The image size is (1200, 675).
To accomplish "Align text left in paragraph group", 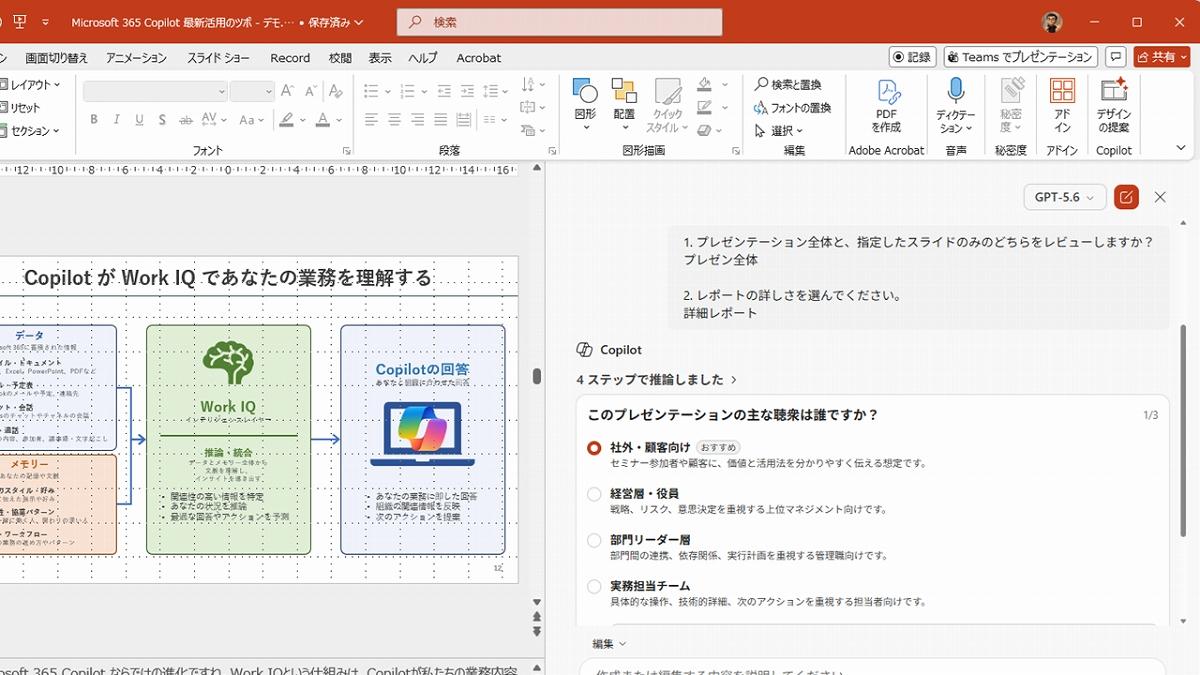I will pyautogui.click(x=371, y=120).
